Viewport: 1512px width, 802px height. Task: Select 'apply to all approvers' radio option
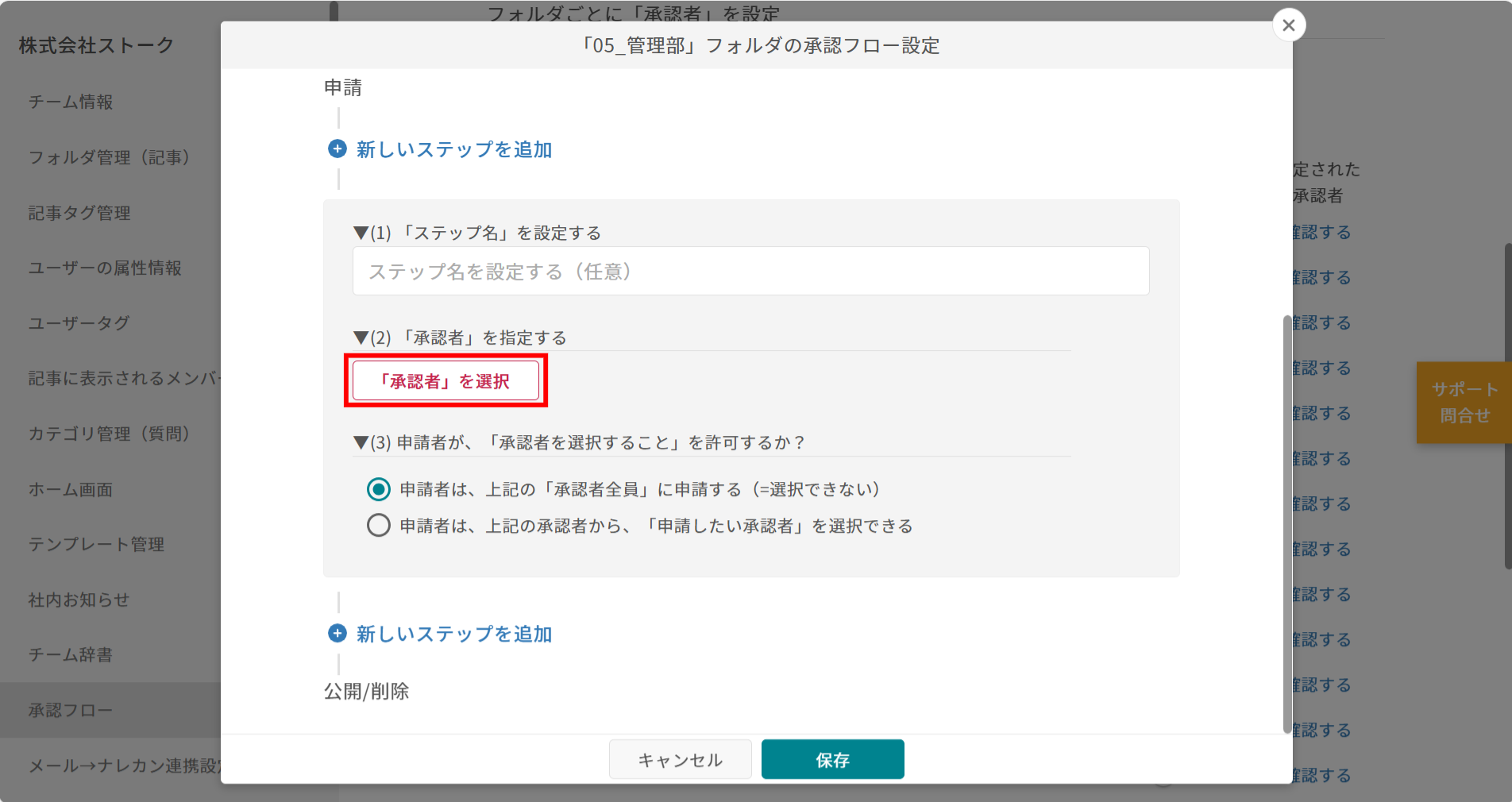(379, 490)
